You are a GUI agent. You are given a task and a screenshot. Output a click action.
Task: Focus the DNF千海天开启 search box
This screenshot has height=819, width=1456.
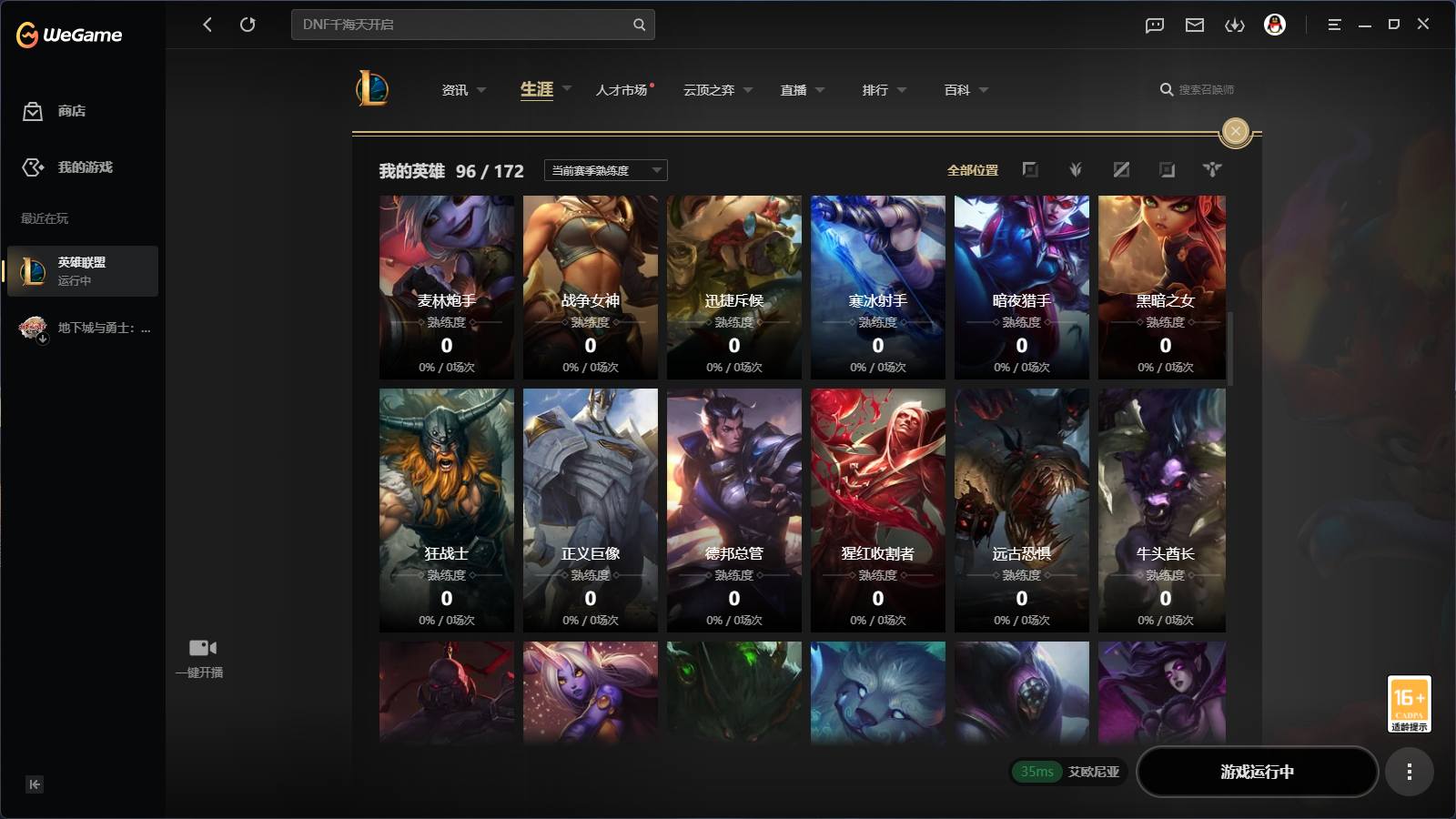[472, 25]
